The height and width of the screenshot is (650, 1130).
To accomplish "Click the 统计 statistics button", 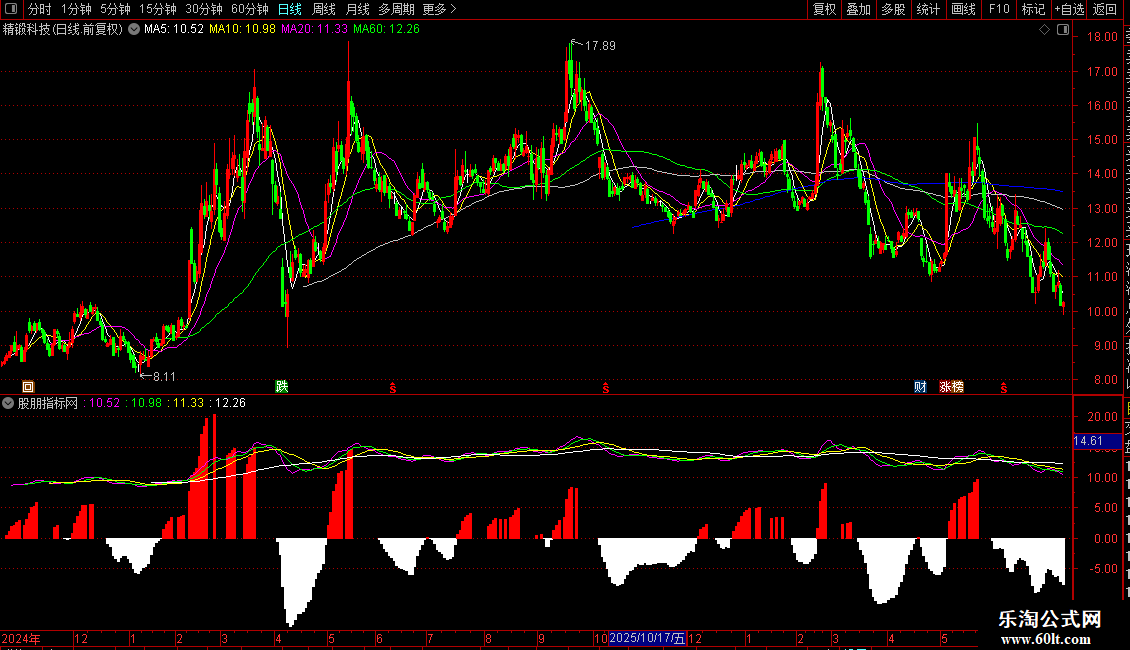I will [x=927, y=9].
